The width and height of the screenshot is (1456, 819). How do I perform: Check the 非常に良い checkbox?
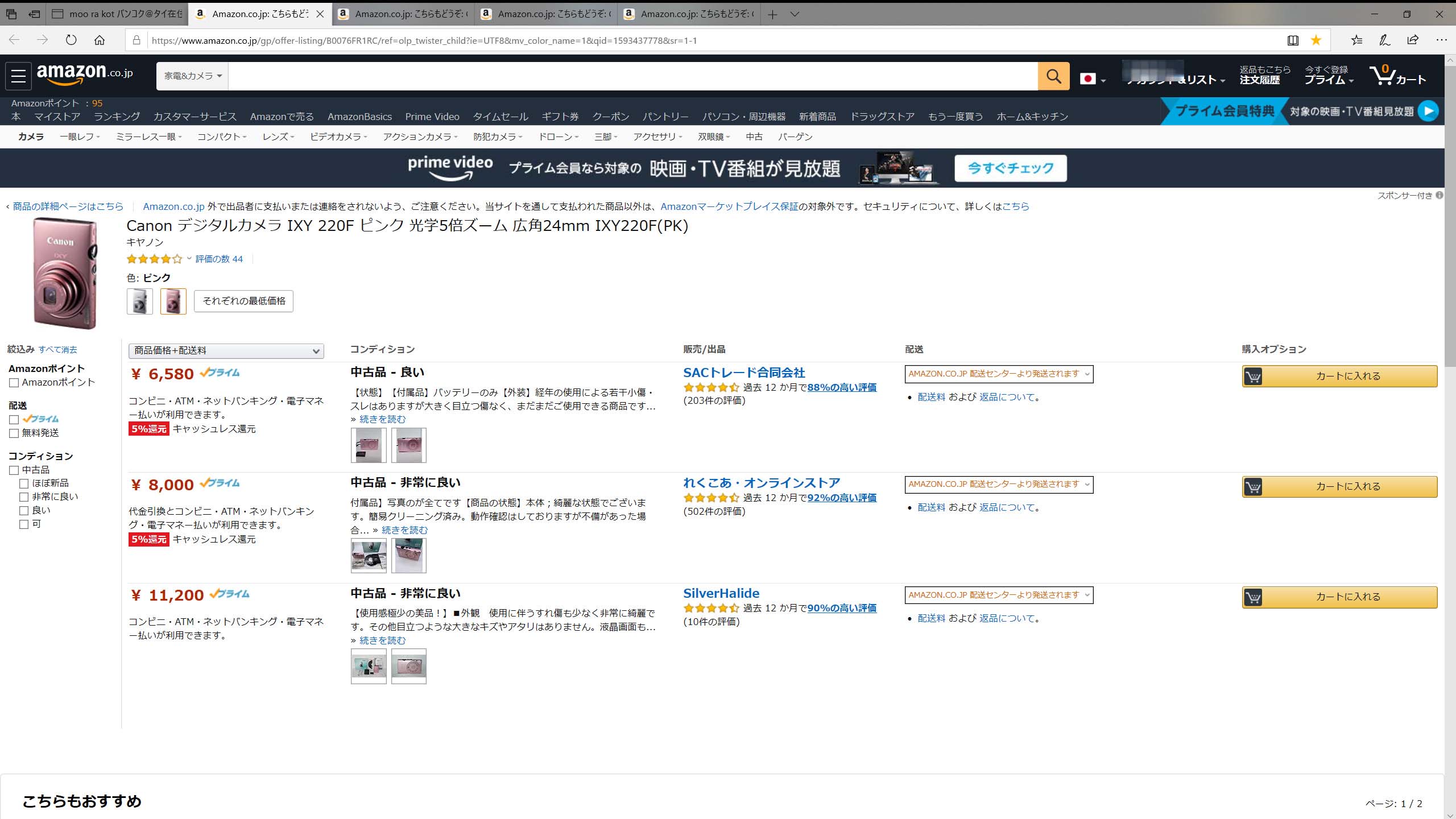click(24, 497)
